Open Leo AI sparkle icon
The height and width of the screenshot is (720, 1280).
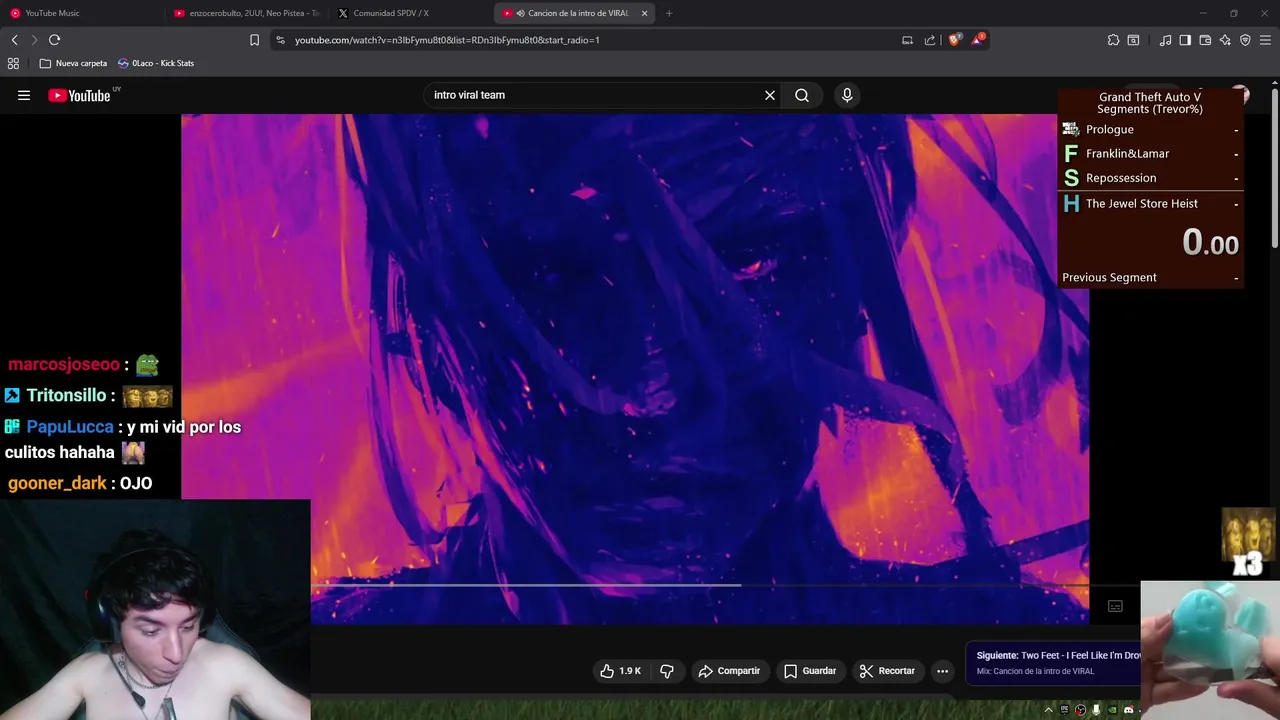1225,40
